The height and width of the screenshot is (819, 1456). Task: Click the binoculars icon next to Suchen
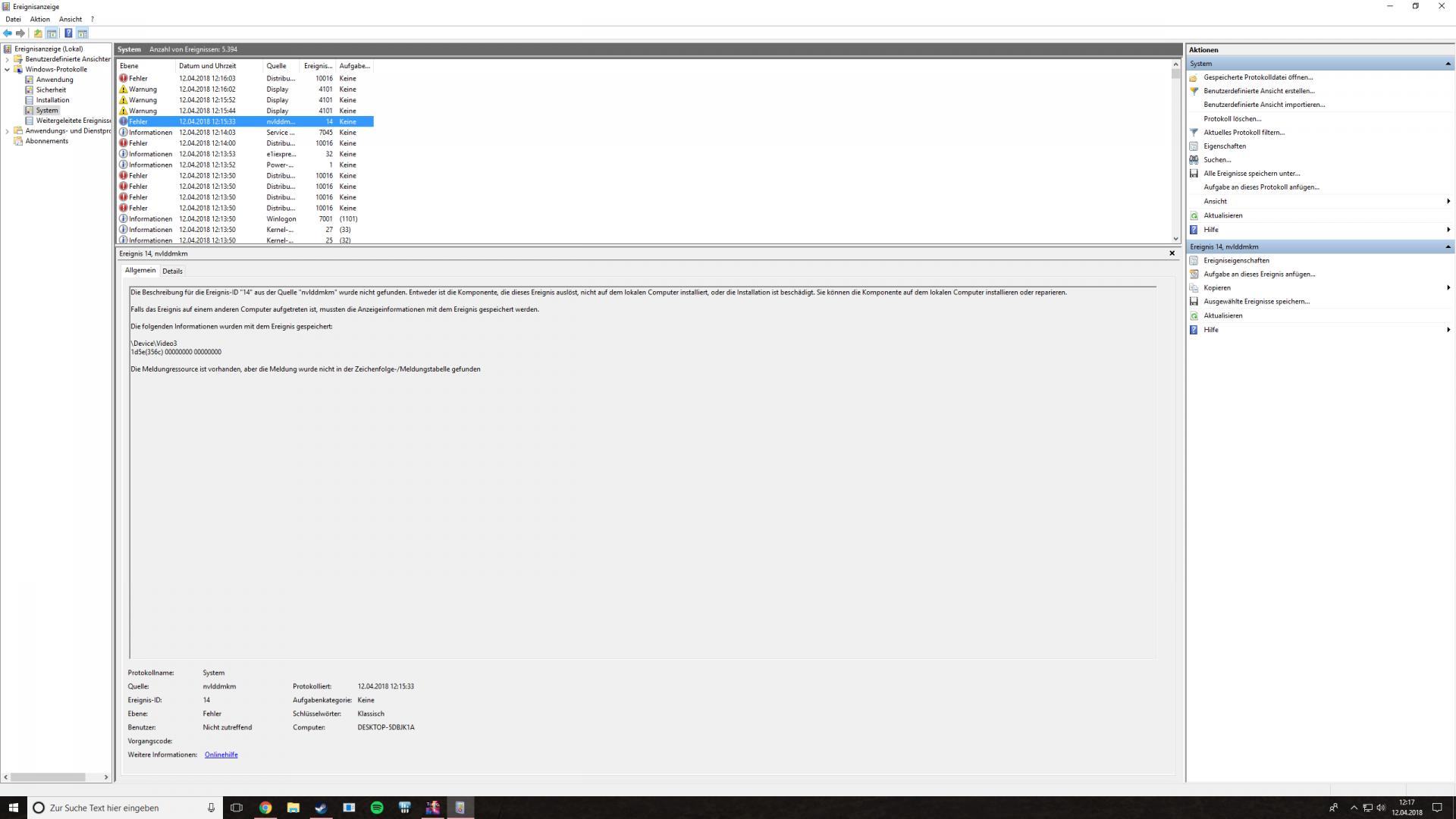pos(1194,160)
